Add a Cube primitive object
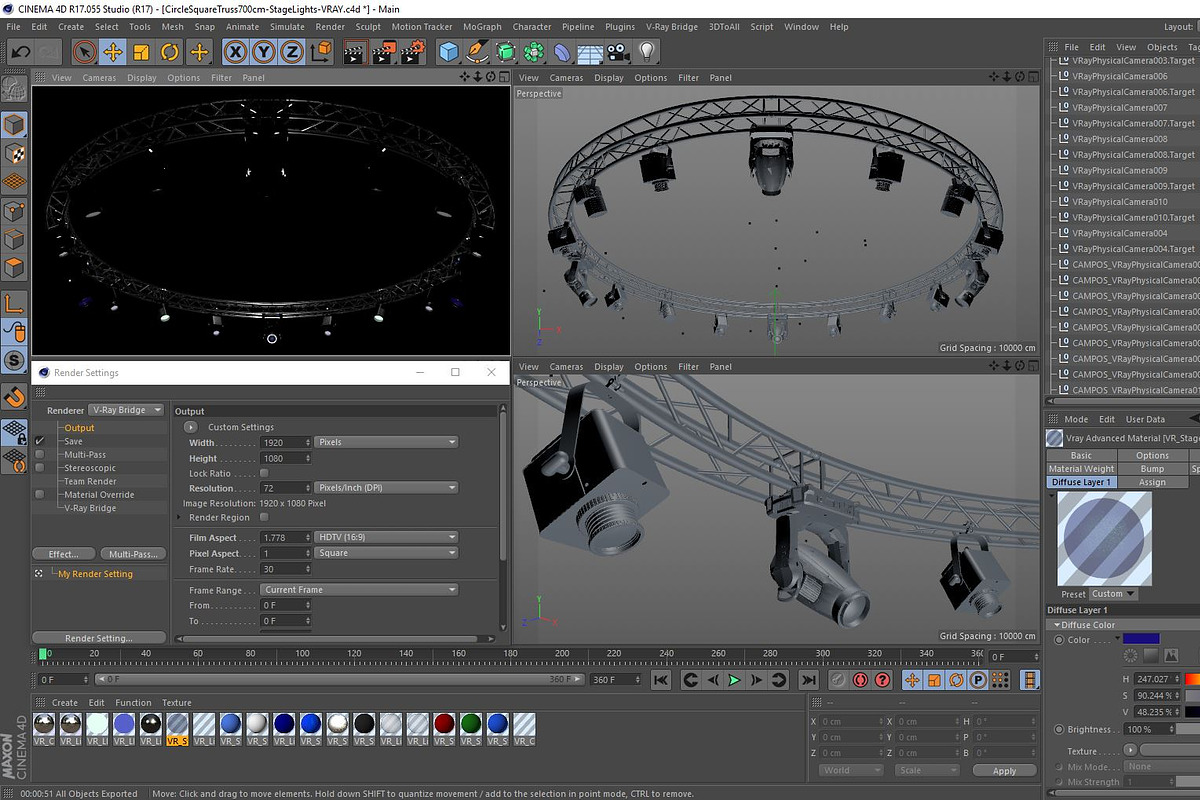 coord(449,51)
